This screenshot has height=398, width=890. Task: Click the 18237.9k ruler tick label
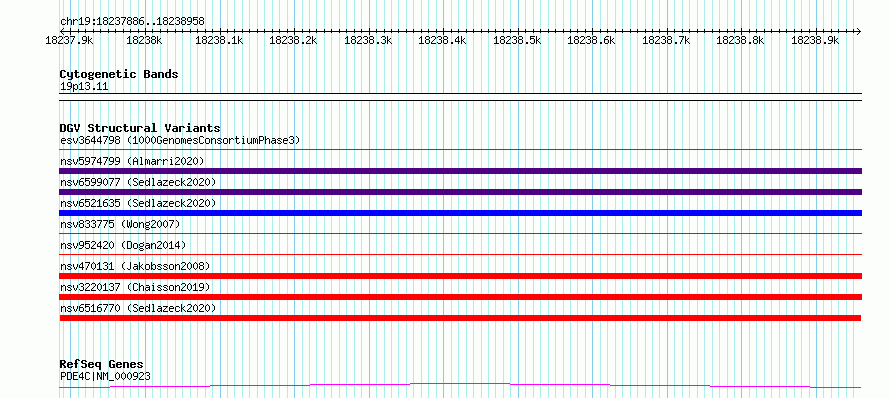click(x=70, y=40)
